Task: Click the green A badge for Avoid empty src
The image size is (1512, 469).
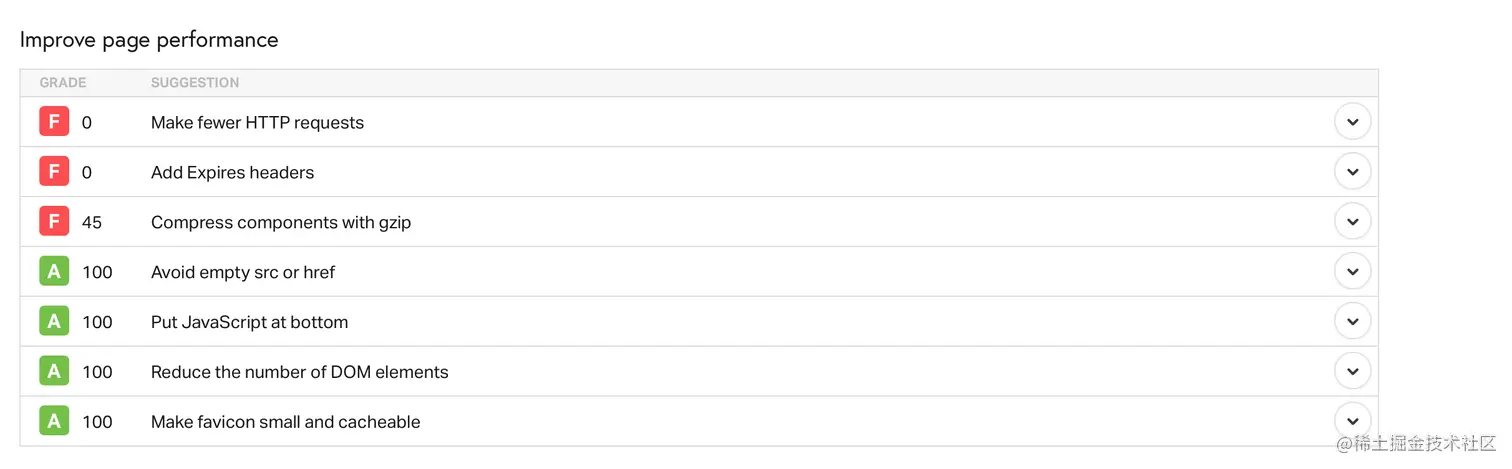Action: tap(54, 272)
